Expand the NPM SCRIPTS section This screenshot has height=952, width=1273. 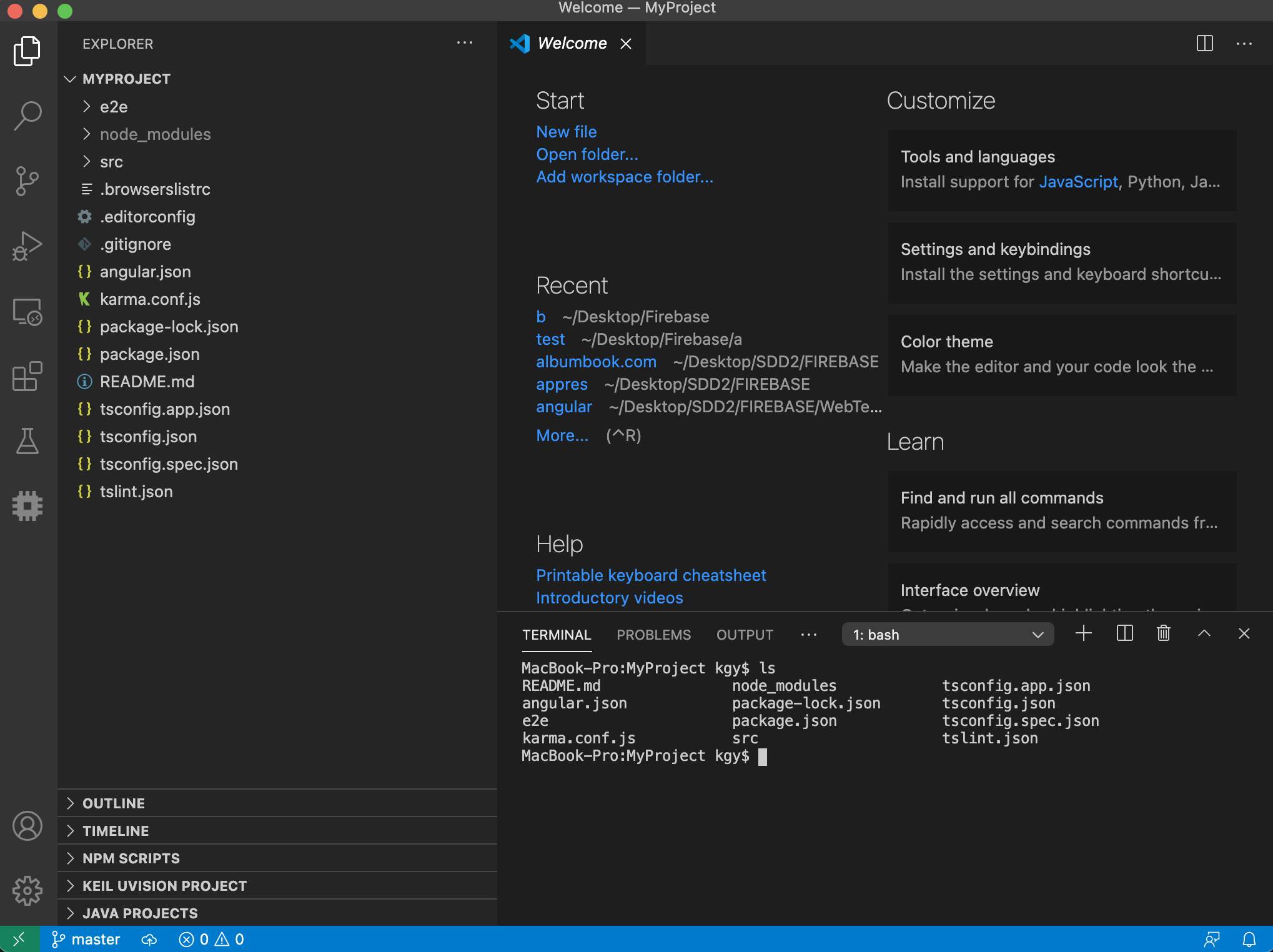131,858
